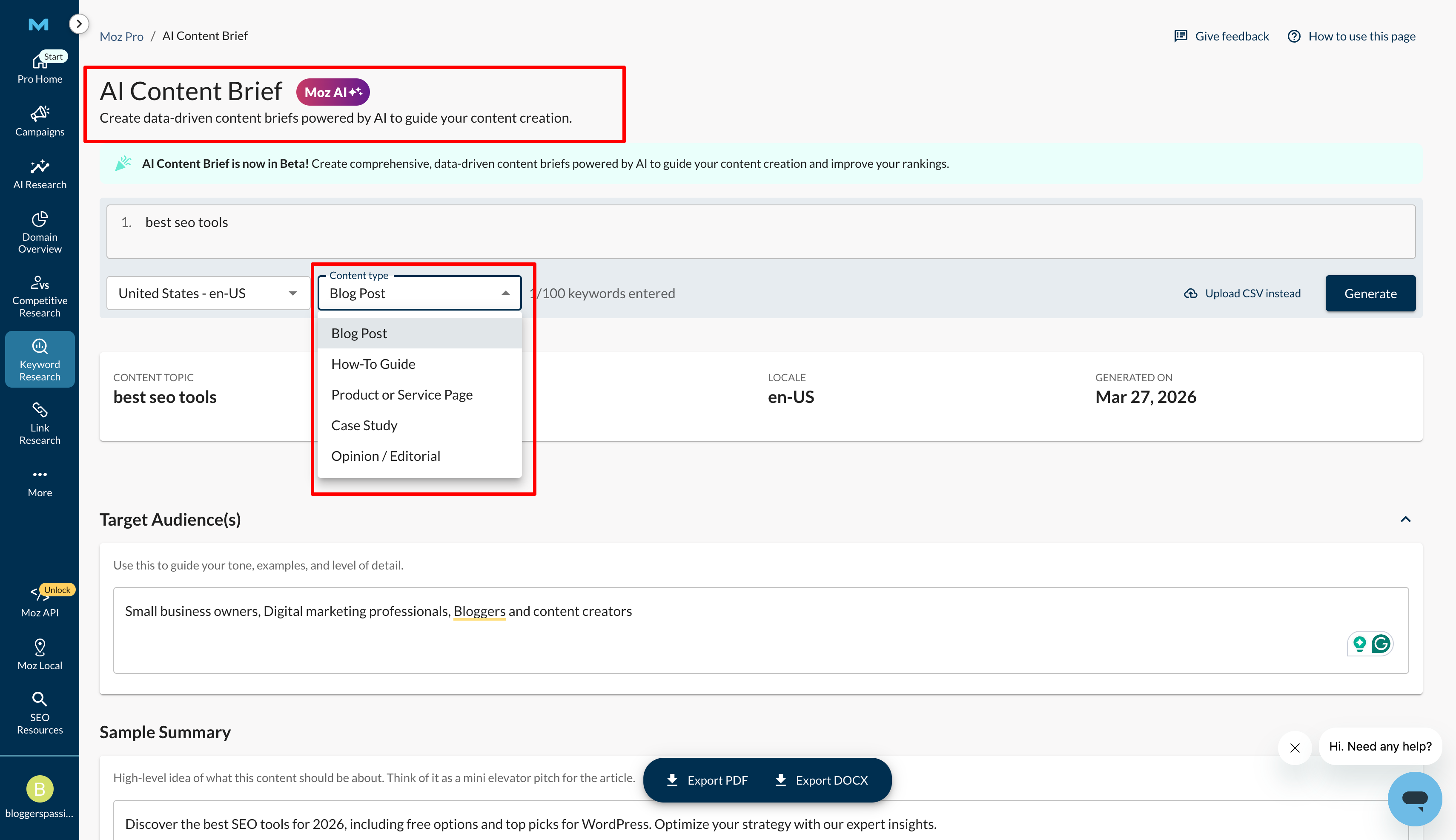Dismiss the help chat popup
Screen dimensions: 1456x840
pyautogui.click(x=1295, y=747)
